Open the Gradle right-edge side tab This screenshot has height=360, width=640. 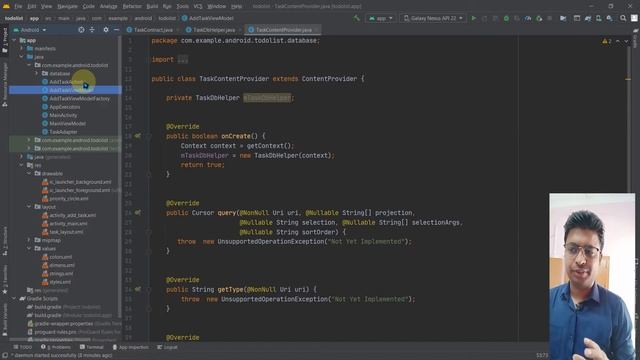tap(636, 39)
